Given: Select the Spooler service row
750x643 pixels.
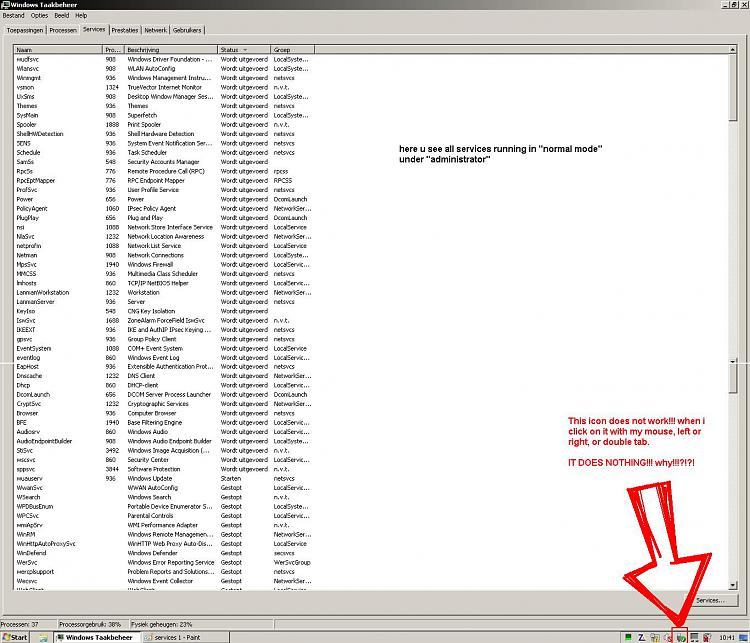Looking at the screenshot, I should pos(164,124).
